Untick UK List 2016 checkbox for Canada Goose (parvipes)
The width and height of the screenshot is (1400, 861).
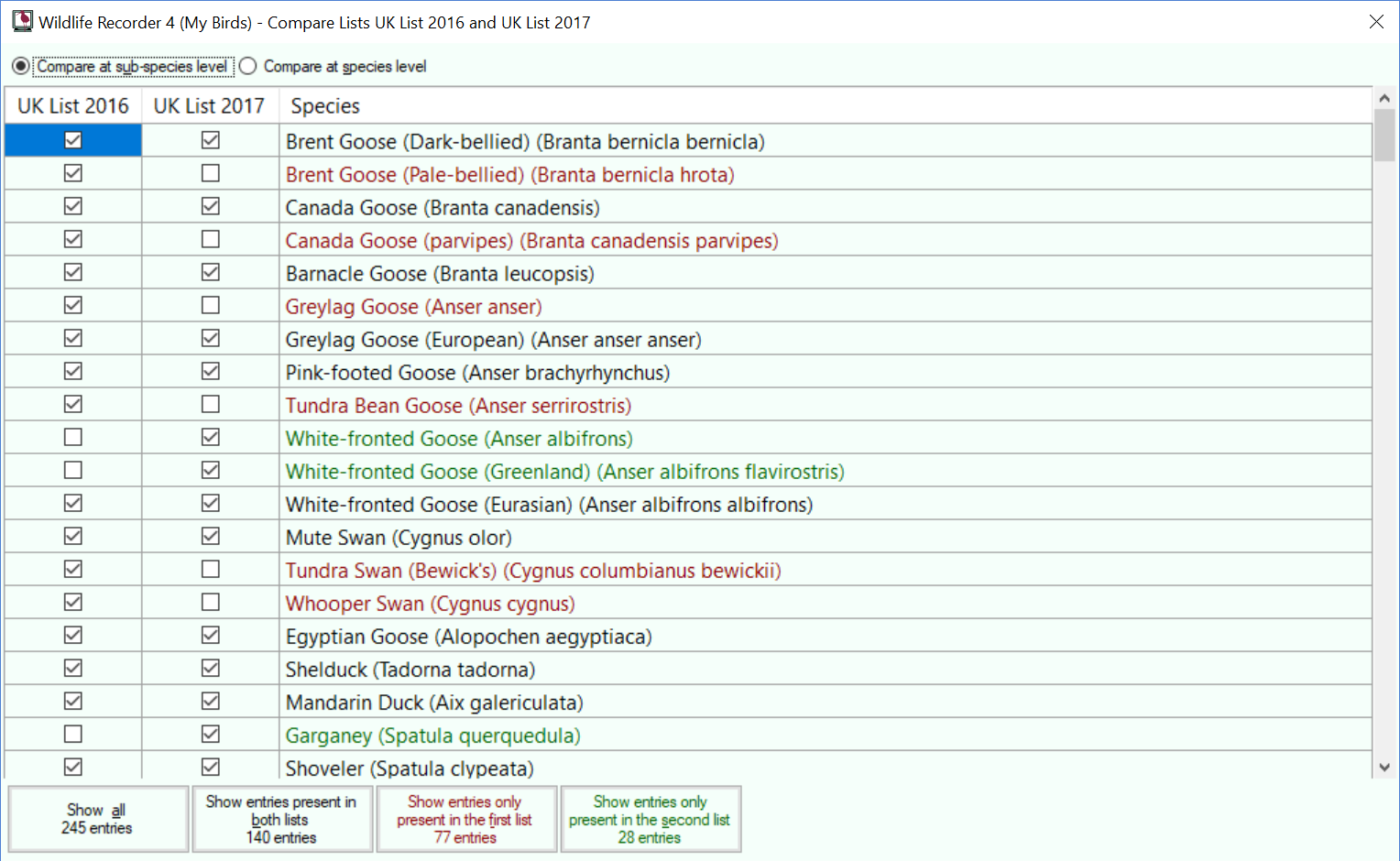click(x=73, y=239)
